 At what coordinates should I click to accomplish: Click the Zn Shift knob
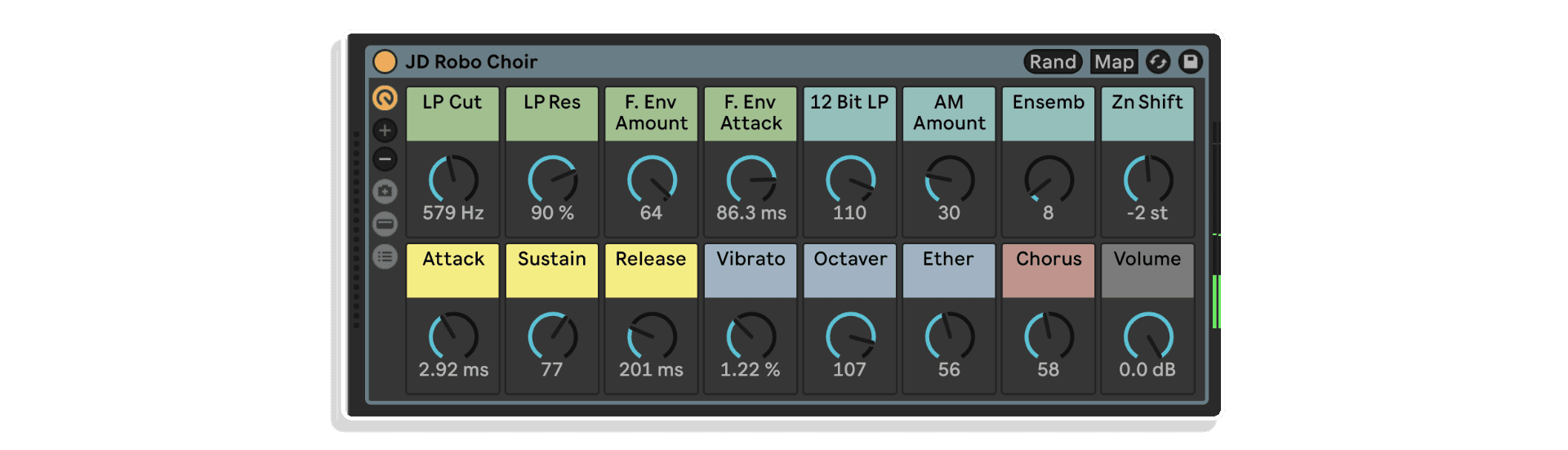(1148, 179)
